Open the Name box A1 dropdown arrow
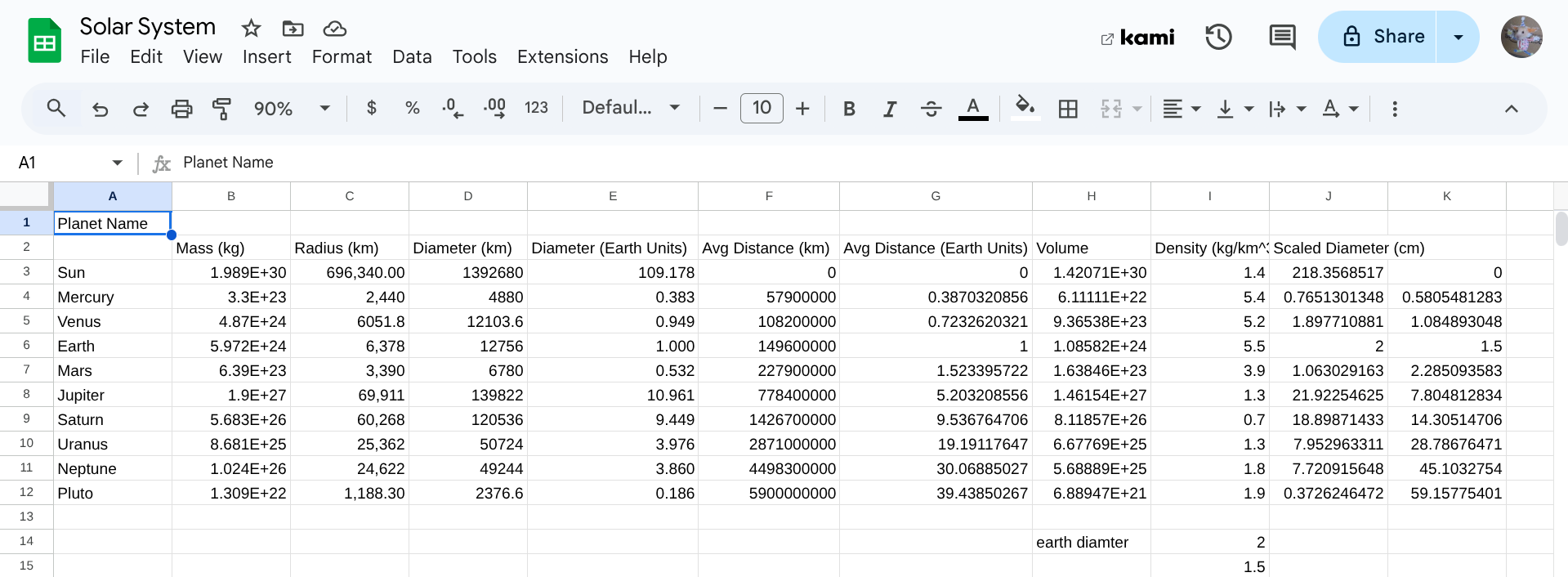 118,163
